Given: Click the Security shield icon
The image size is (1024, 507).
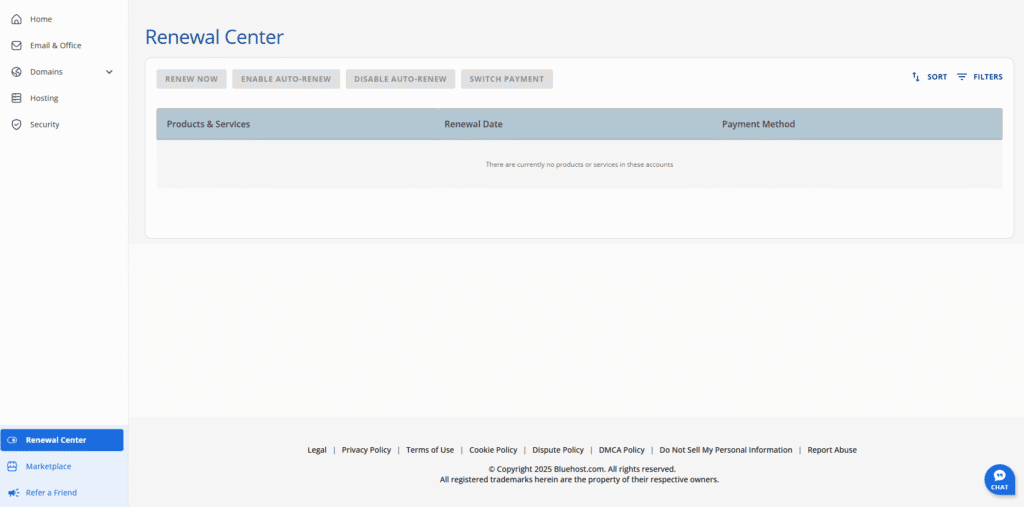Looking at the screenshot, I should click(x=17, y=124).
